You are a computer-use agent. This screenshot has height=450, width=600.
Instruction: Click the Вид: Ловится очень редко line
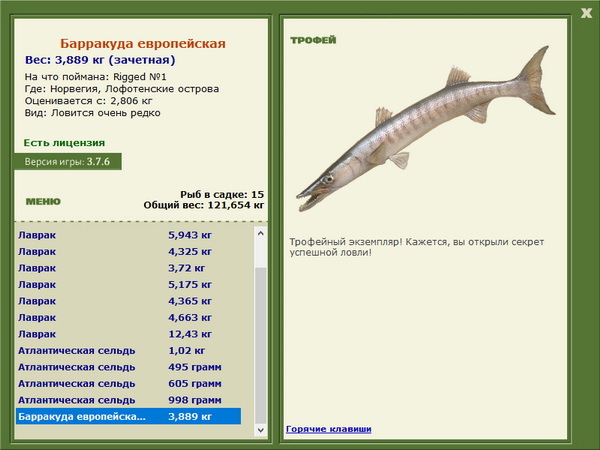click(93, 113)
